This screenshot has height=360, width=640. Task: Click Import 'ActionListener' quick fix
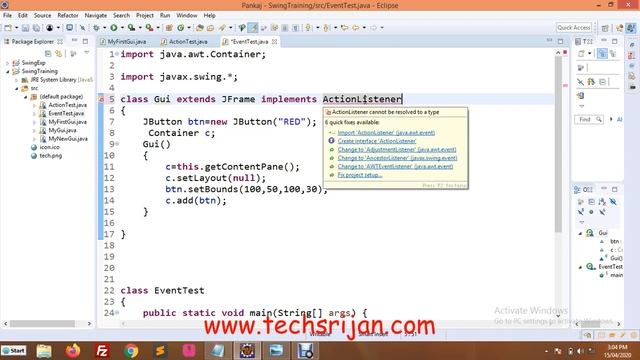pyautogui.click(x=386, y=133)
